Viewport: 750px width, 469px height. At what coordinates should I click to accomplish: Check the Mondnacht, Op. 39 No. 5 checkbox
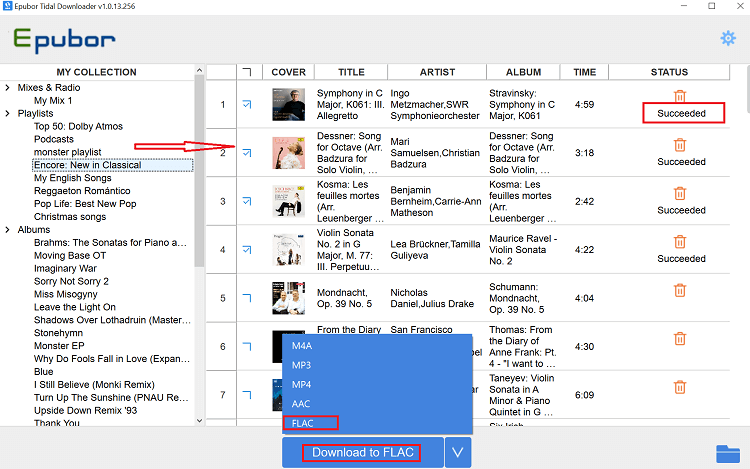pos(247,298)
